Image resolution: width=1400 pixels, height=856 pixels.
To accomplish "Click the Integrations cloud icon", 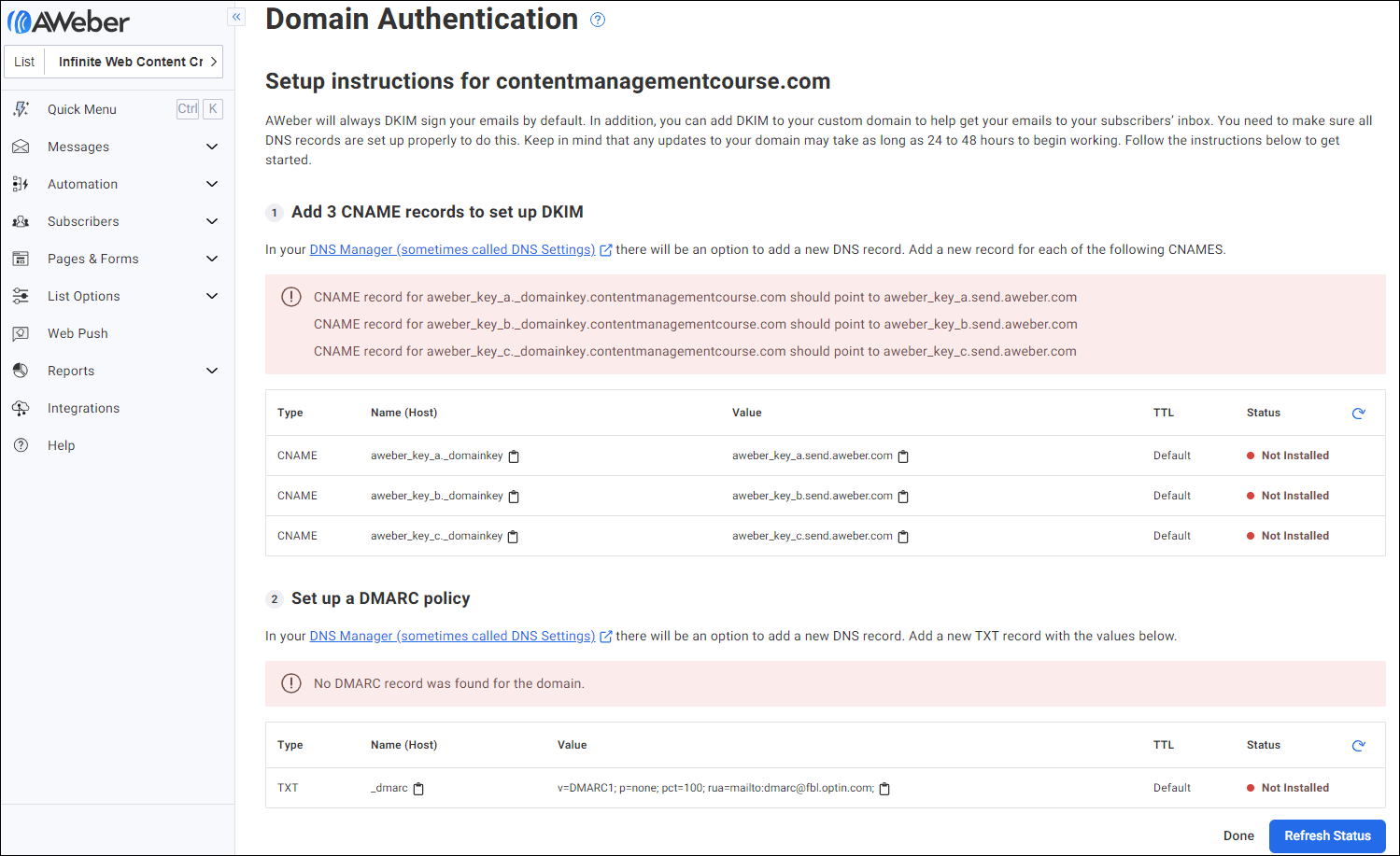I will point(21,408).
